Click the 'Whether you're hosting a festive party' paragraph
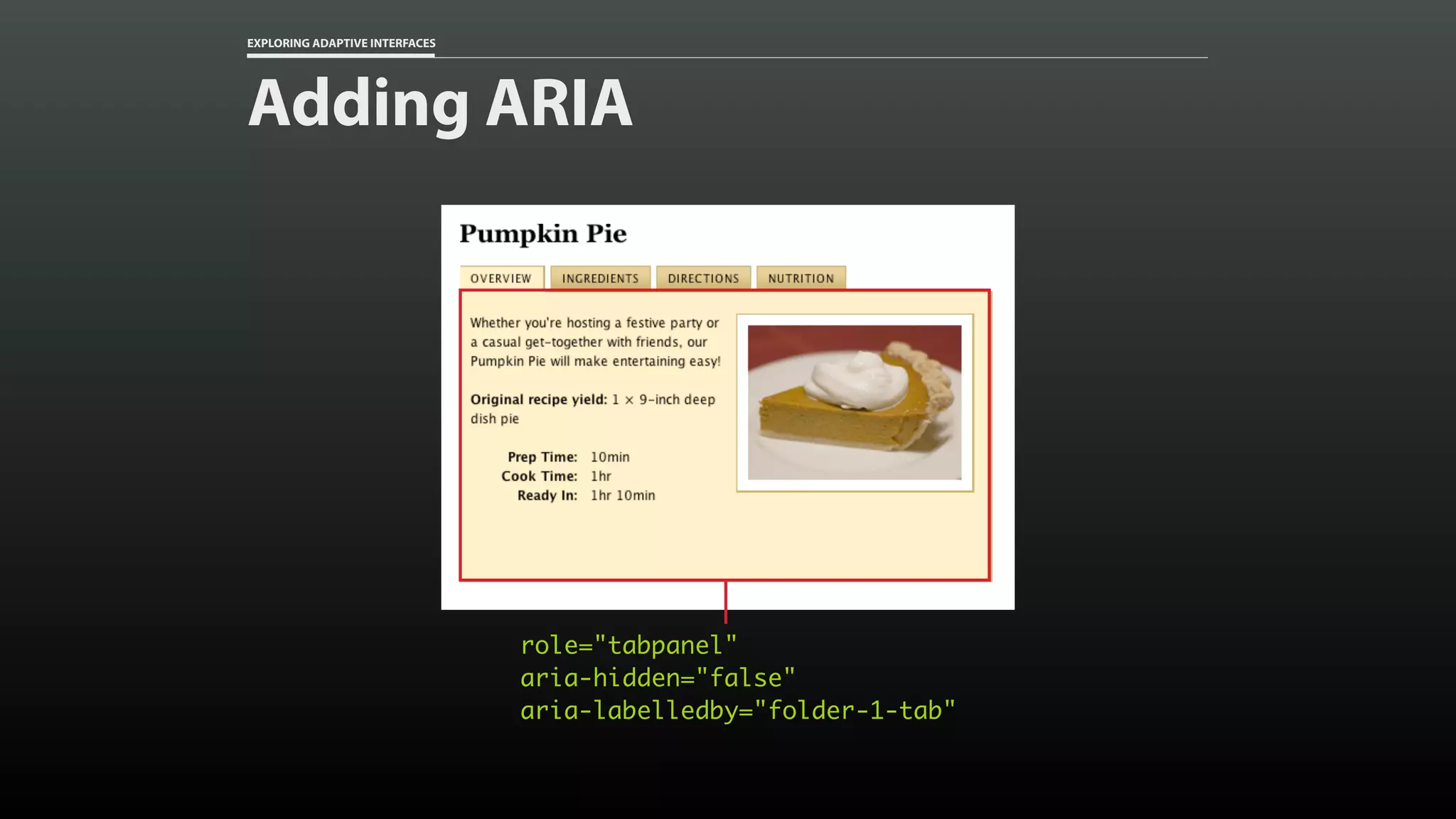The height and width of the screenshot is (819, 1456). coord(595,342)
